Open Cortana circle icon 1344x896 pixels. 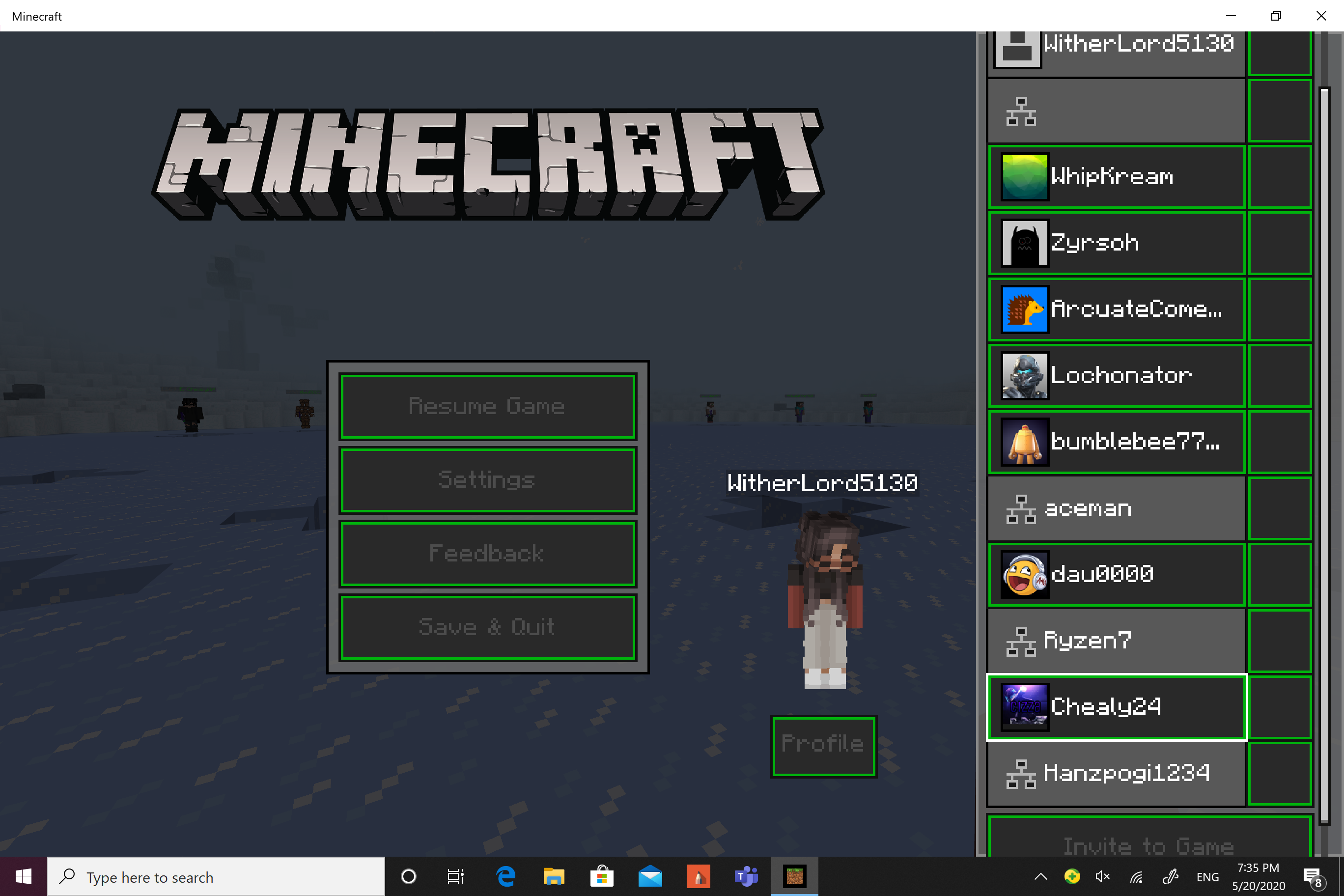(x=409, y=876)
